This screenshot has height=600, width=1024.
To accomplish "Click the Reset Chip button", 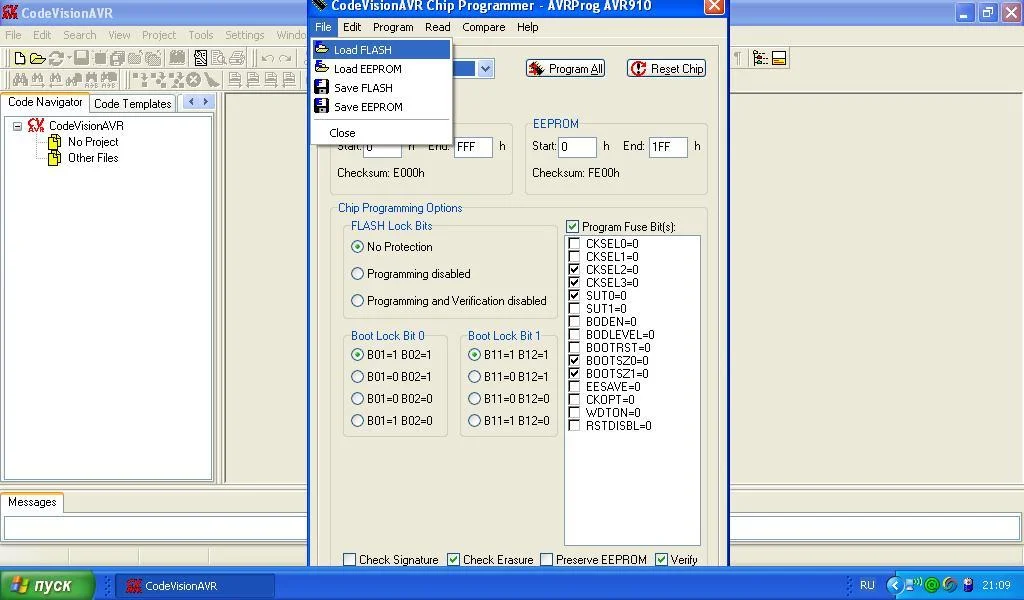I will coord(667,69).
